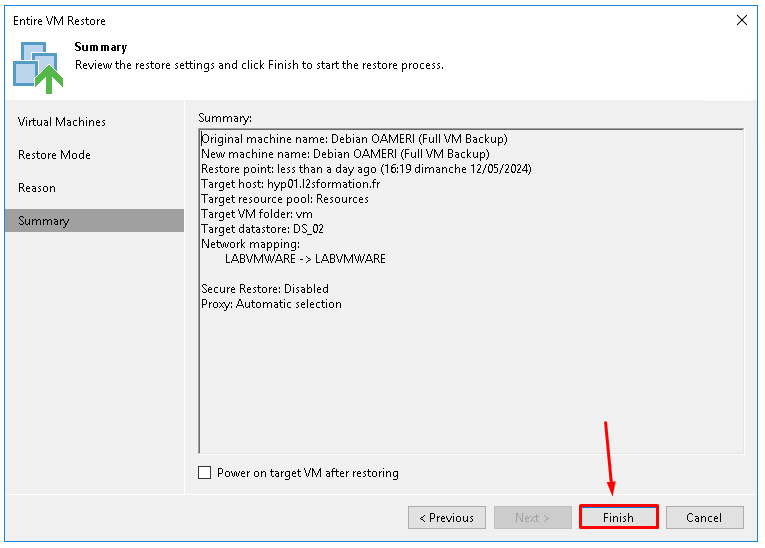Click the 'Network mapping:' line
The height and width of the screenshot is (548, 765).
251,244
